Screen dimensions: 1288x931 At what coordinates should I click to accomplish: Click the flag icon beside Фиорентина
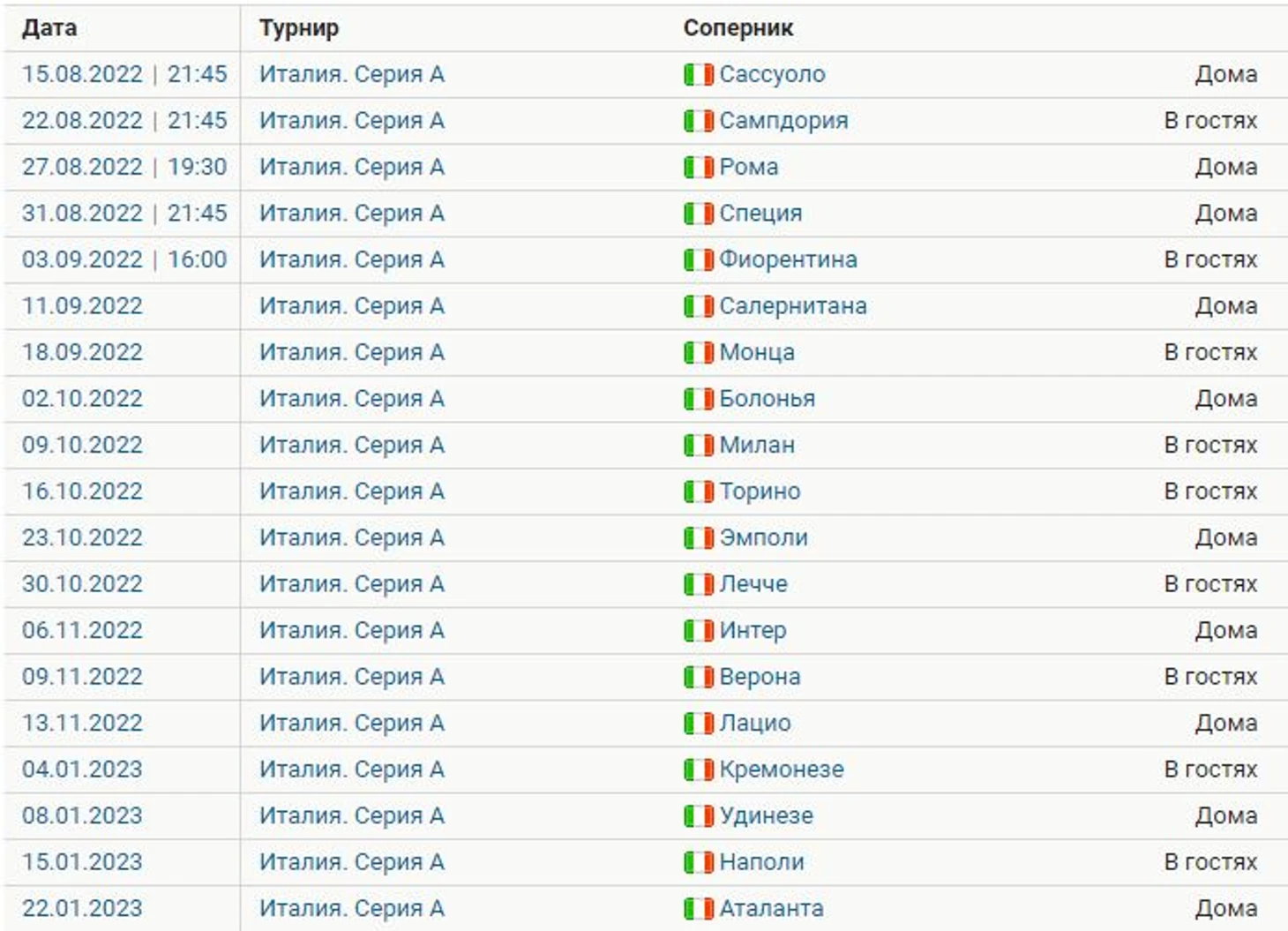tap(699, 259)
